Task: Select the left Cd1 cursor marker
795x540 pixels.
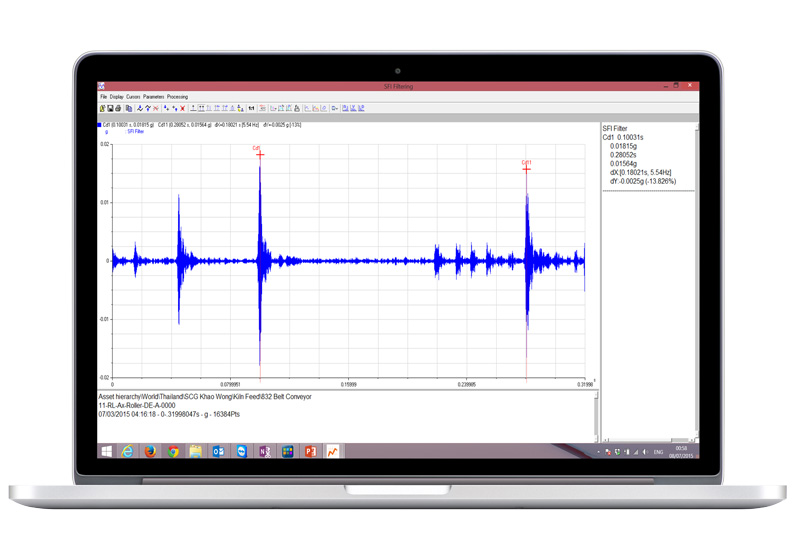Action: point(260,154)
